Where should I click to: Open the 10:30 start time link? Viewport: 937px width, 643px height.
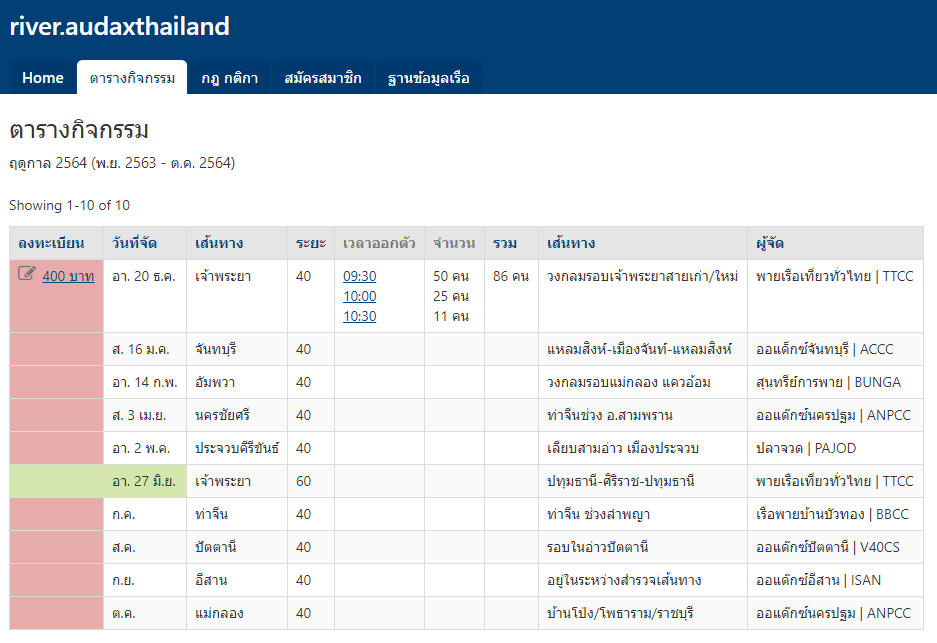(359, 316)
